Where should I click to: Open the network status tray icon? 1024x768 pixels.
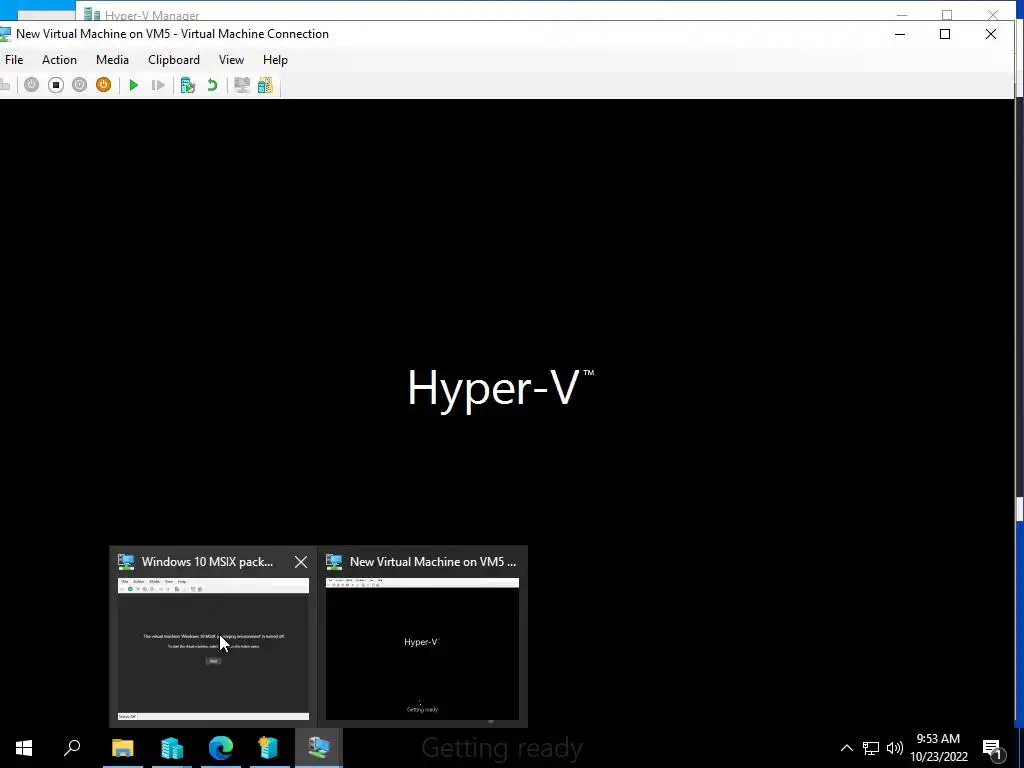[x=871, y=748]
